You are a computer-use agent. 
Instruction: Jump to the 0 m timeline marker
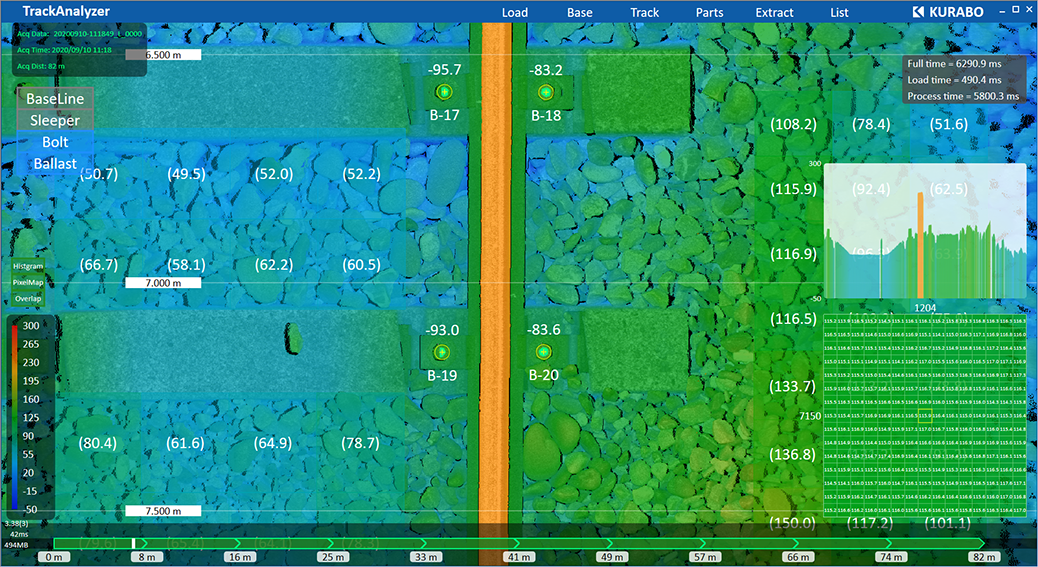click(x=54, y=557)
